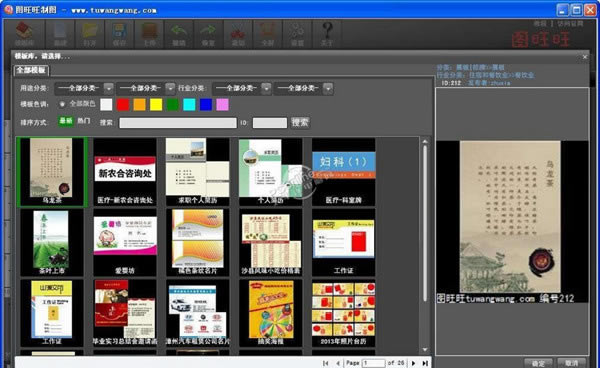Sort templates by 最新
This screenshot has width=600, height=368.
[66, 121]
